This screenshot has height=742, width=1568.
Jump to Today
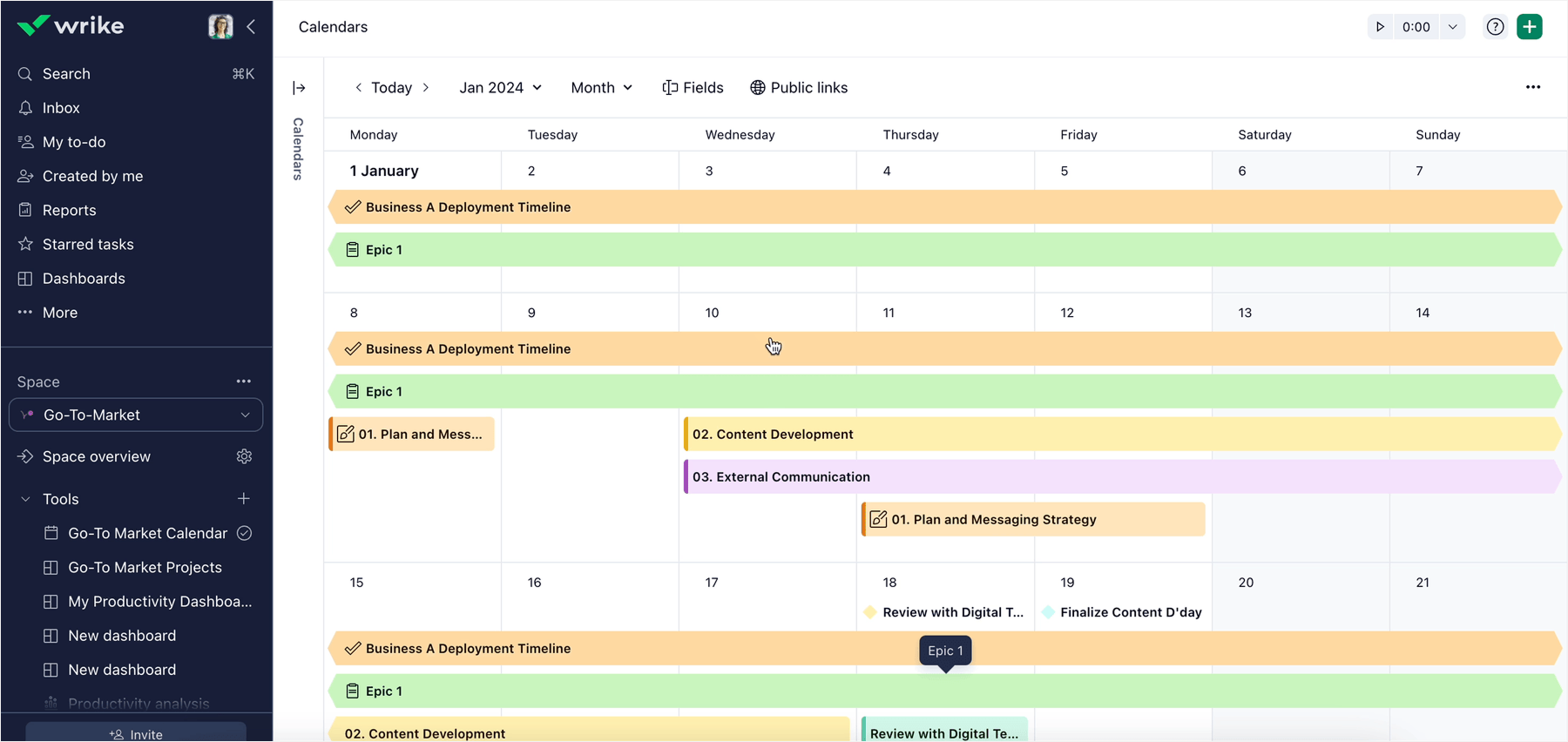tap(391, 88)
